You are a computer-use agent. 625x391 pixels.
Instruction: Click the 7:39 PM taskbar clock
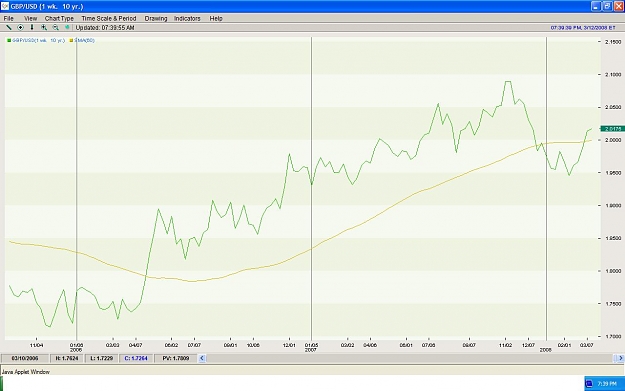(607, 383)
